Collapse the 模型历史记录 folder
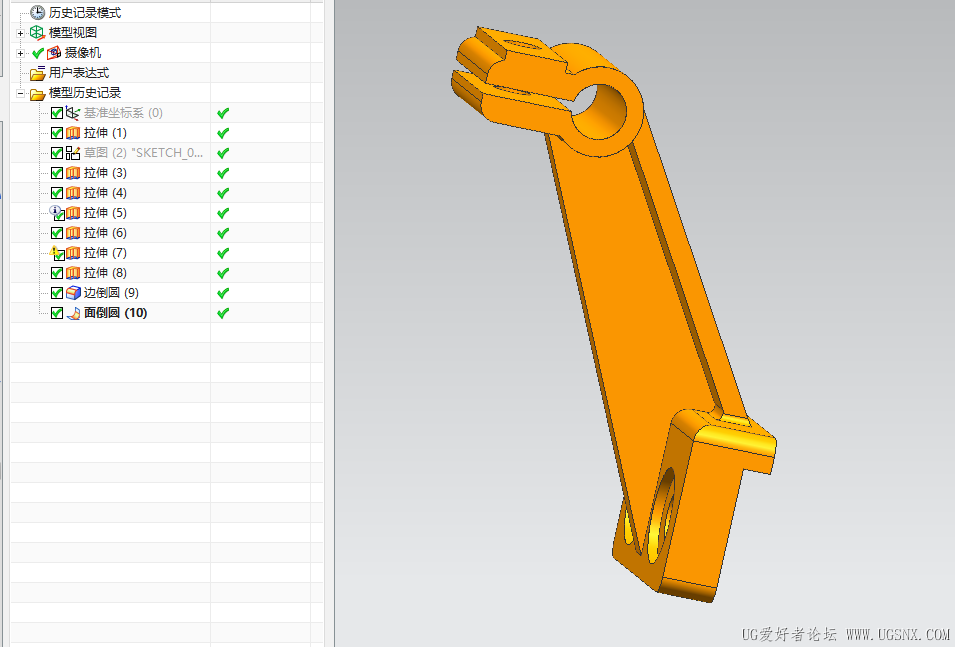 [20, 93]
